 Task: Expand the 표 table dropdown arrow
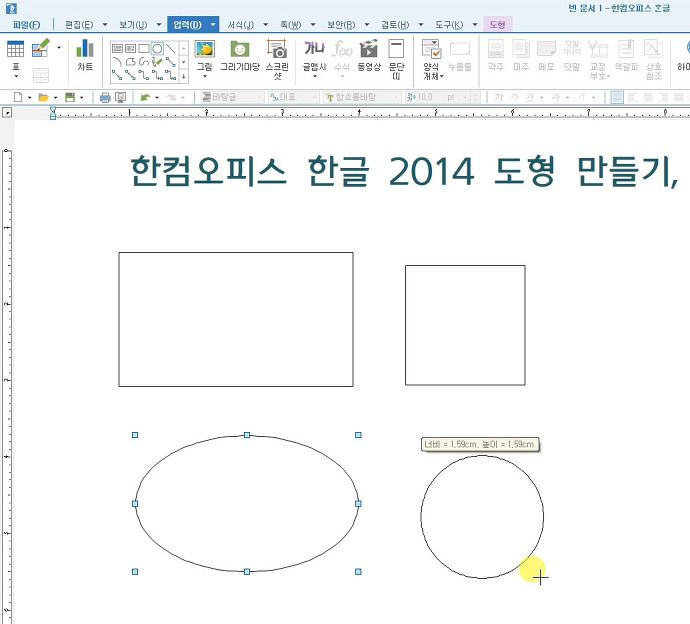pyautogui.click(x=16, y=77)
